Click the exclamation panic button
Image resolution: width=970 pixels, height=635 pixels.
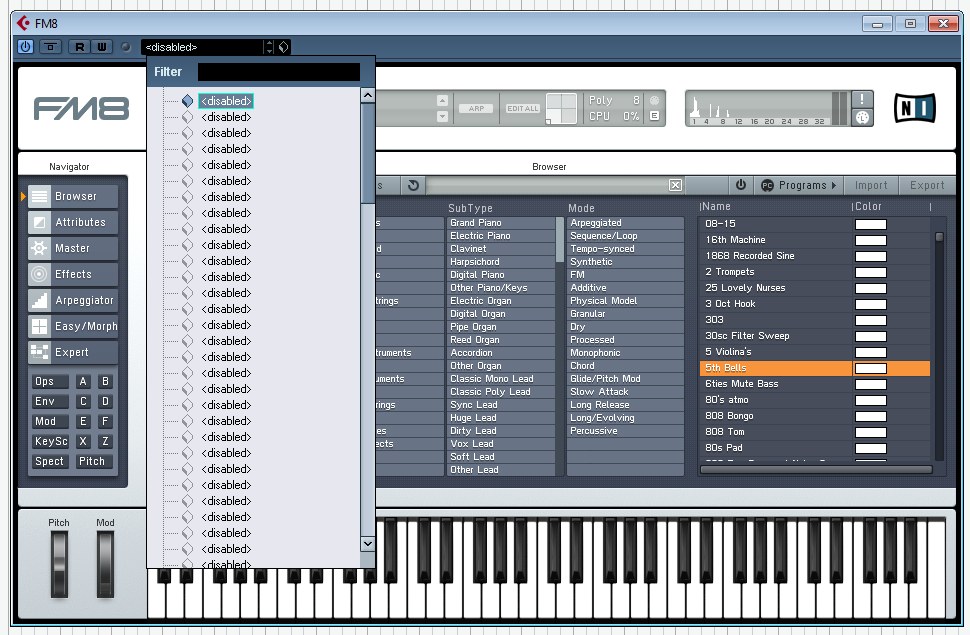click(x=862, y=99)
